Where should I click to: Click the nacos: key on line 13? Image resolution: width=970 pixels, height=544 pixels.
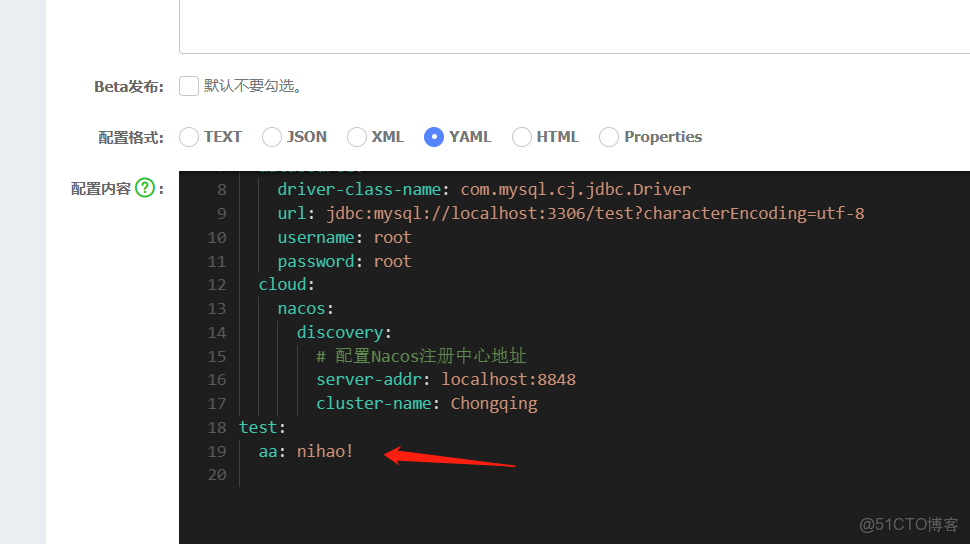(x=306, y=309)
